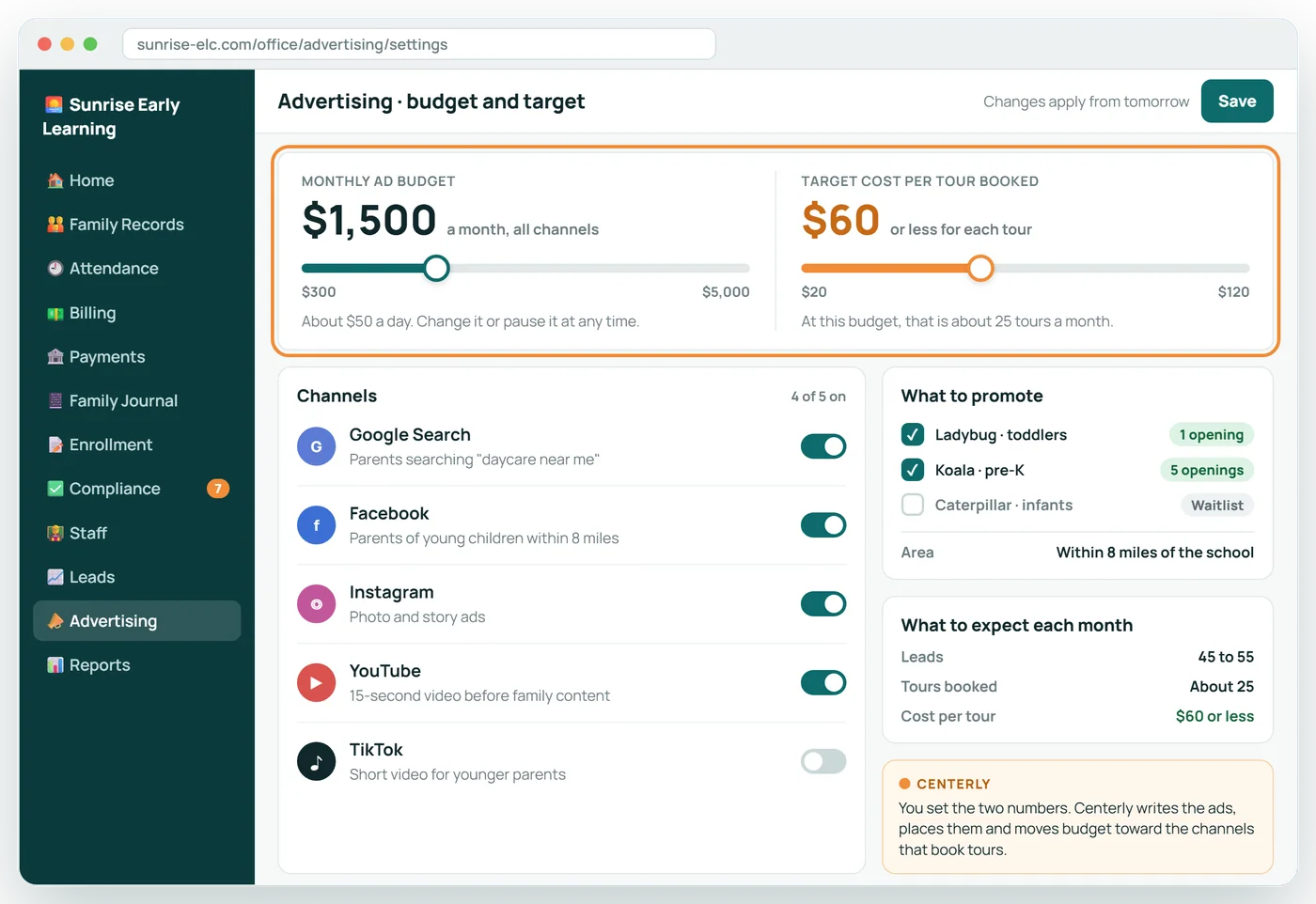Click the "Within 8 miles of the school" area value
Image resolution: width=1316 pixels, height=904 pixels.
1155,553
